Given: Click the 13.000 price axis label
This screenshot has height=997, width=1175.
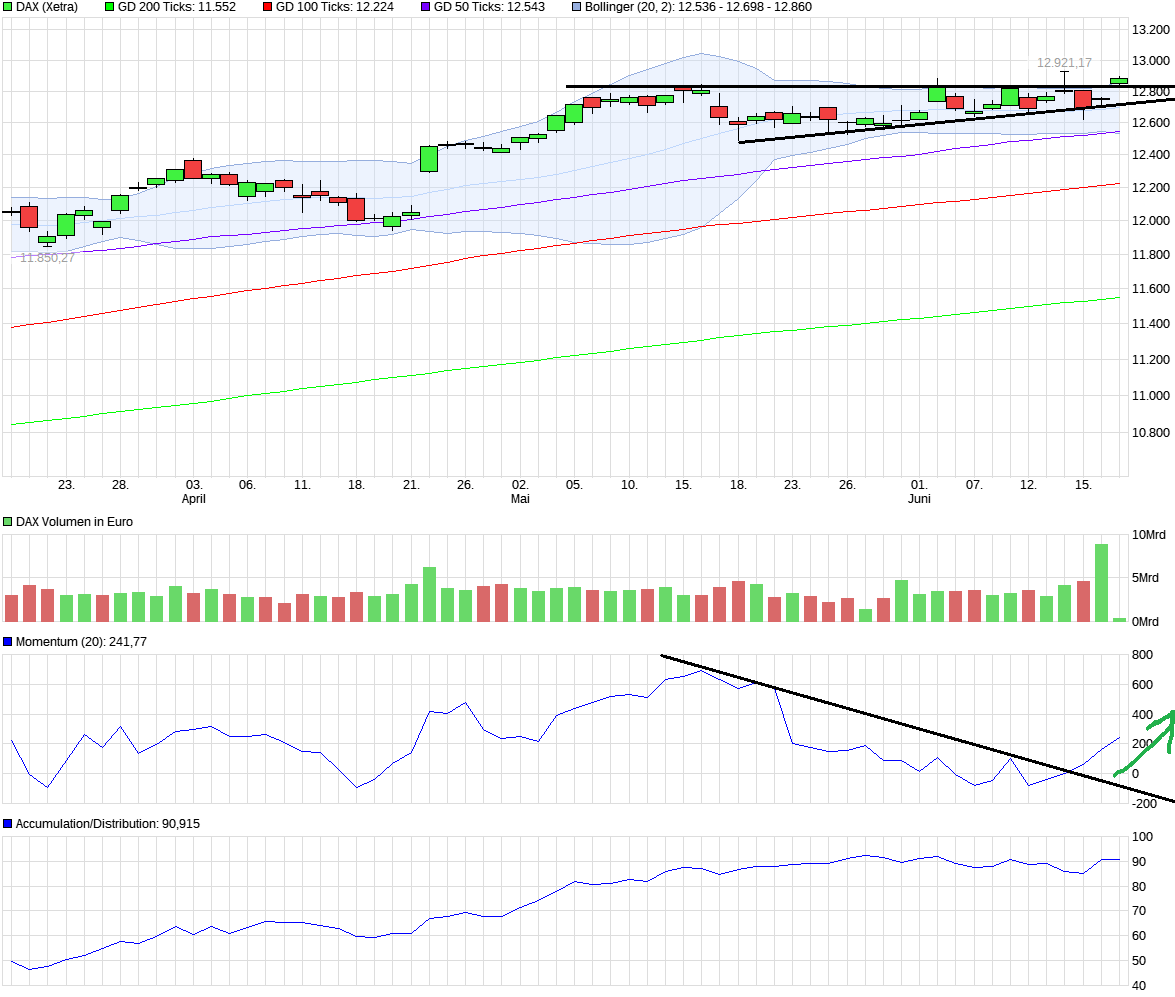Looking at the screenshot, I should point(1150,61).
